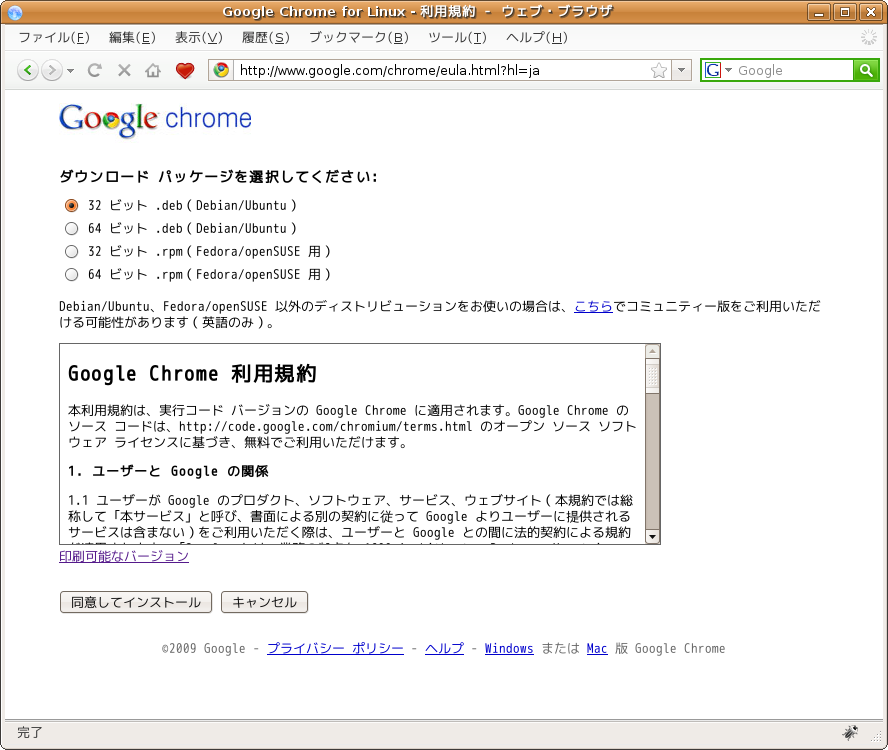Click the back navigation arrow
888x750 pixels.
point(28,70)
